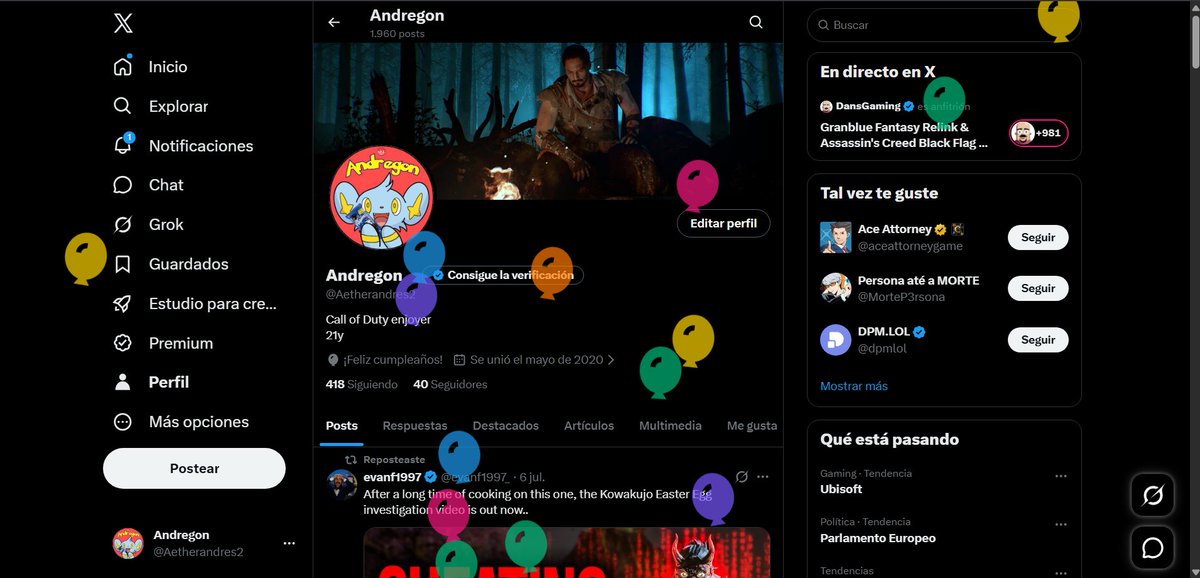
Task: Click '¡Feliz cumpleaños!' text
Action: click(392, 359)
